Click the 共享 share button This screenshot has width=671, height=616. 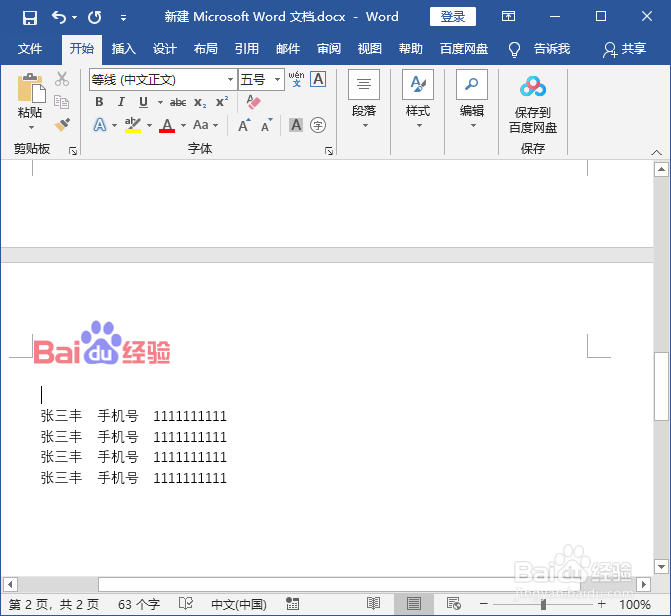tap(624, 49)
